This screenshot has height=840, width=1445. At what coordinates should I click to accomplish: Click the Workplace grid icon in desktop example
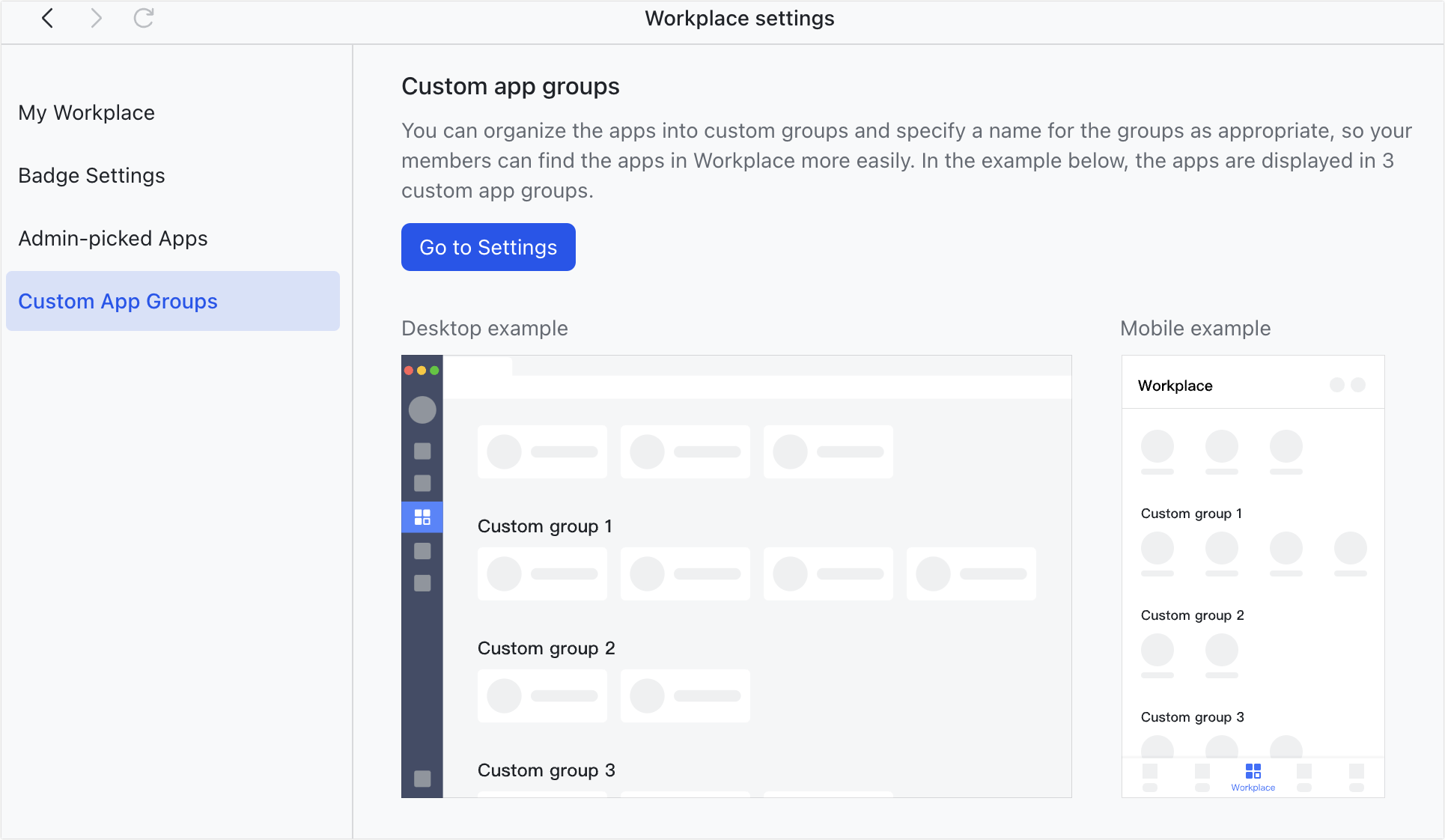pyautogui.click(x=422, y=517)
